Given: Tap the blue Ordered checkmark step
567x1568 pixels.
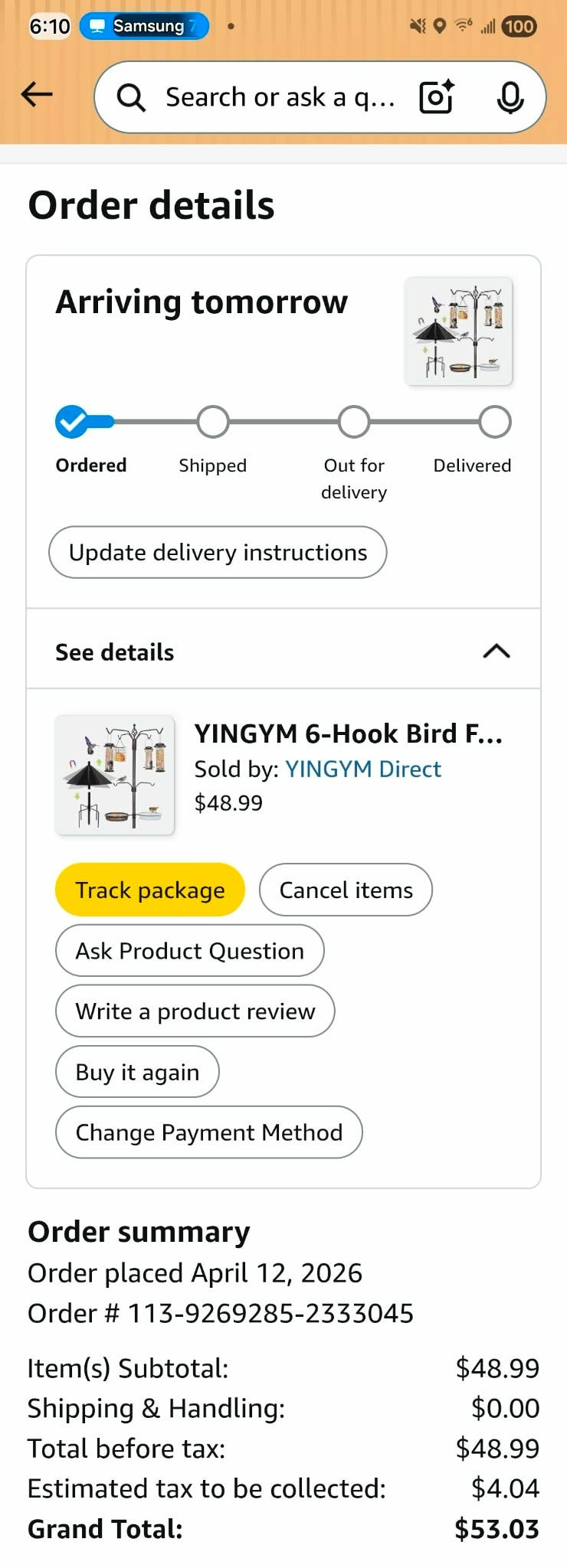Looking at the screenshot, I should (x=71, y=422).
